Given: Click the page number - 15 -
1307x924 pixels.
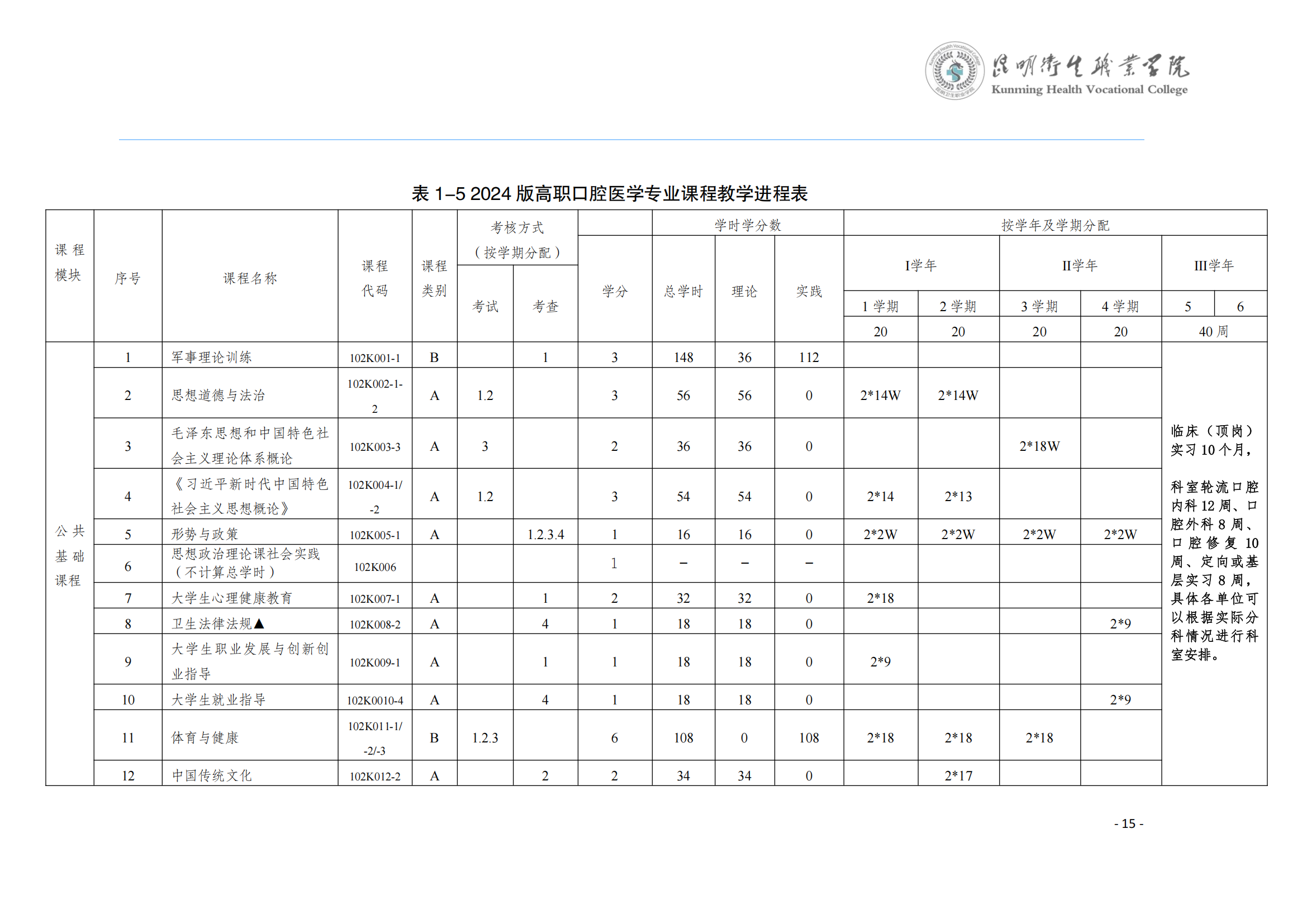Looking at the screenshot, I should tap(1128, 823).
